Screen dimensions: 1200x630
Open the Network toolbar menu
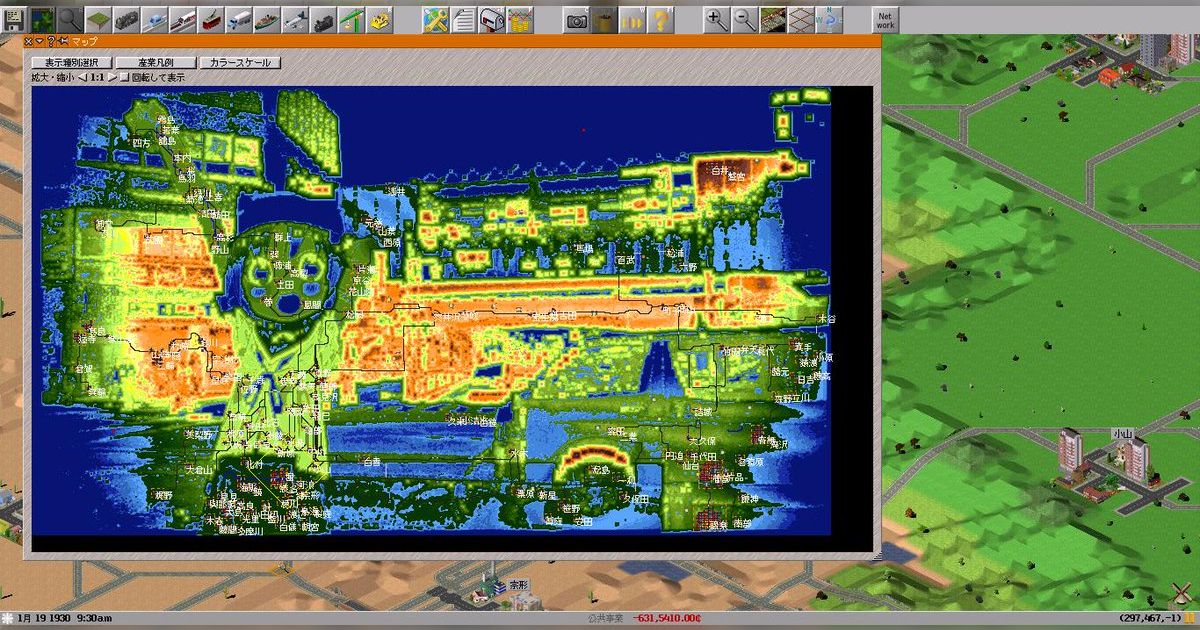coord(885,18)
